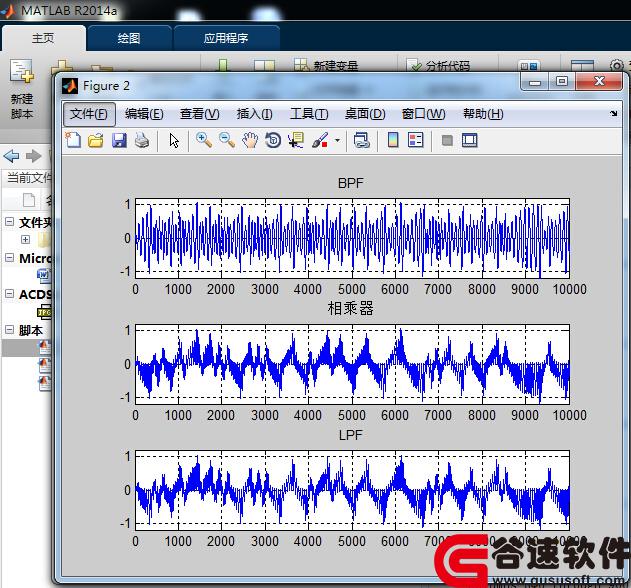Click the layout icon in MATLAB ribbon
The height and width of the screenshot is (588, 631).
pyautogui.click(x=582, y=66)
